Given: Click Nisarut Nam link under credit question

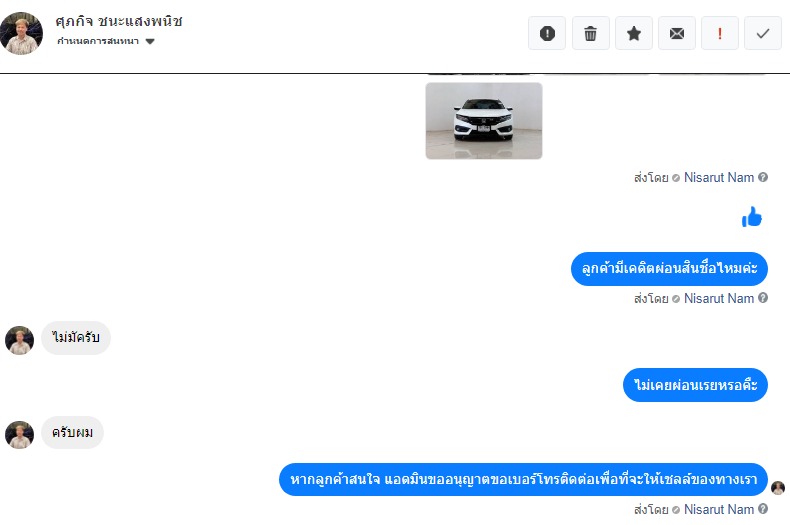Looking at the screenshot, I should click(x=718, y=298).
